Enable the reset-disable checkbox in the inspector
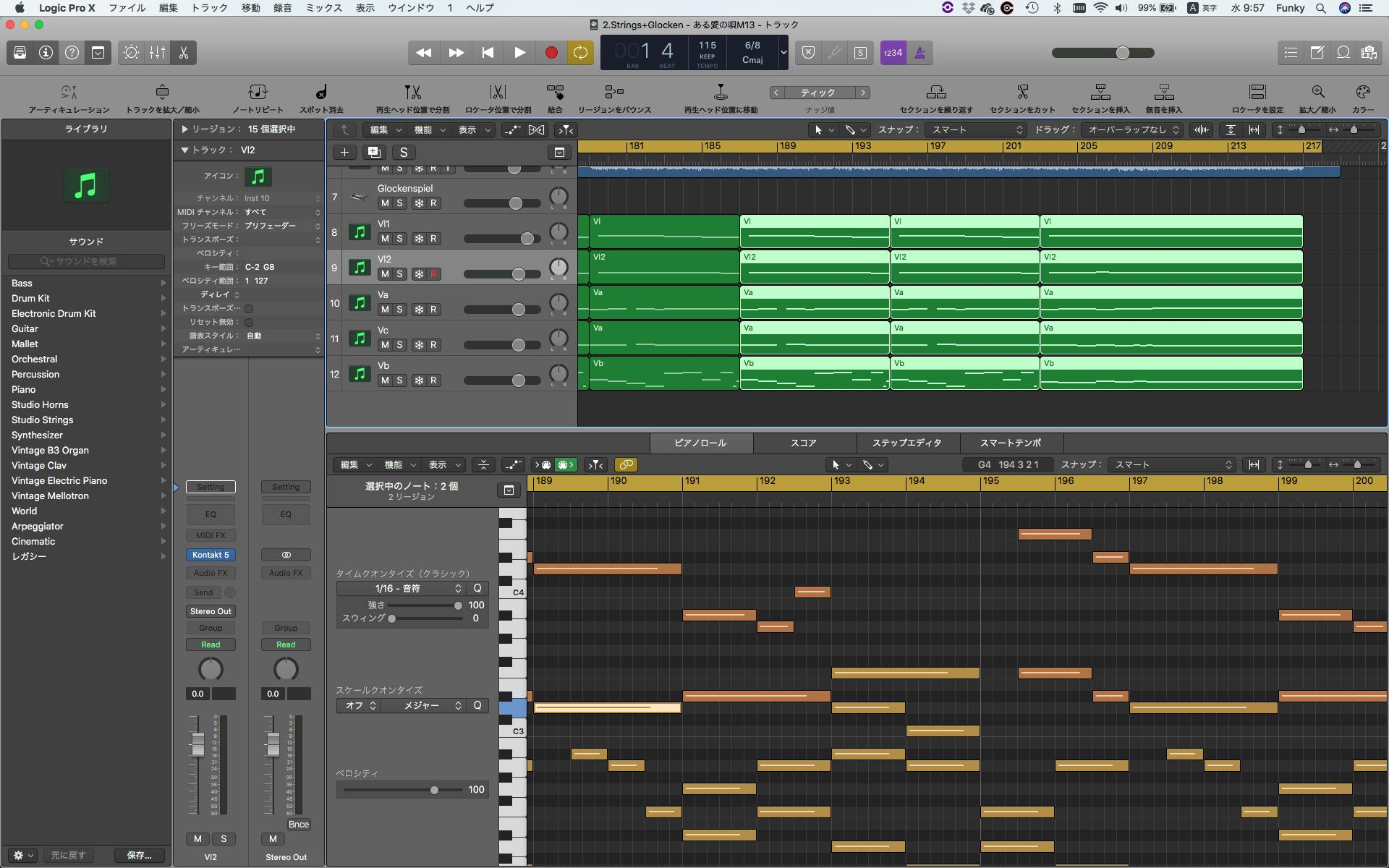Image resolution: width=1389 pixels, height=868 pixels. 249,322
